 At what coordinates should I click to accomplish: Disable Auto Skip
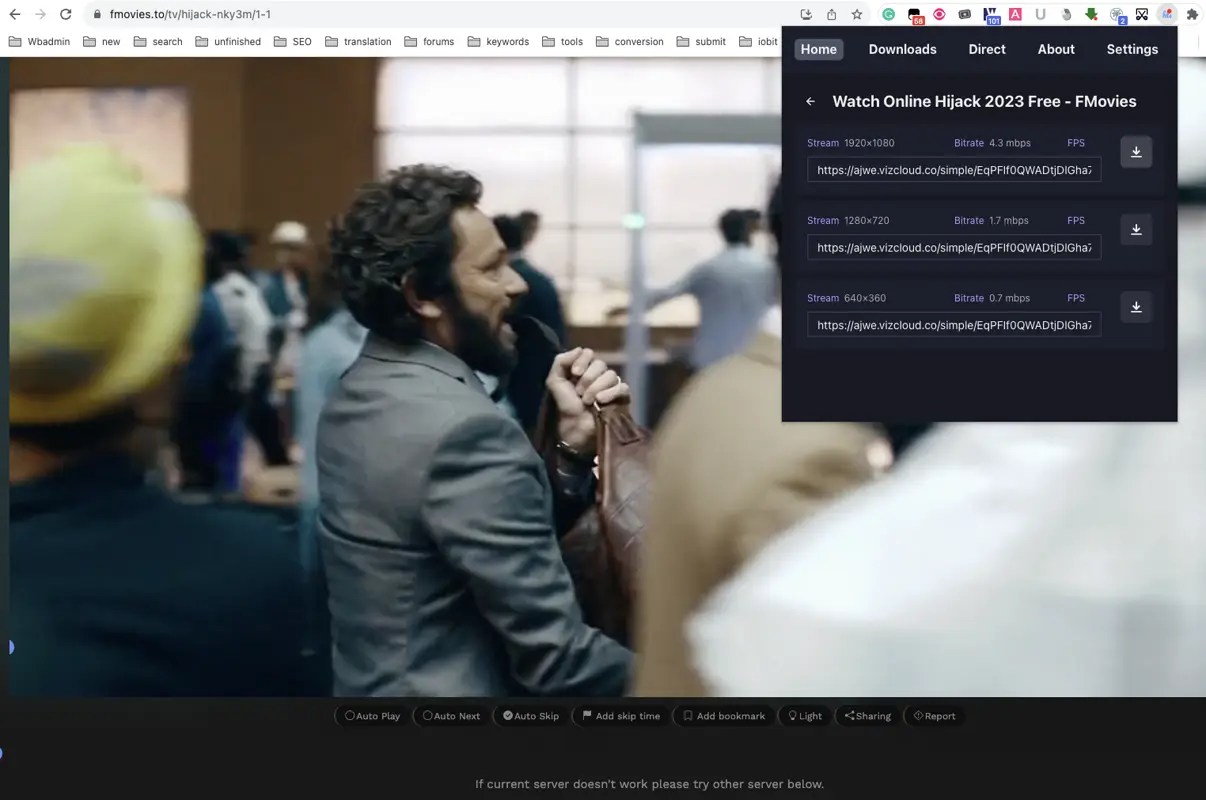(x=530, y=716)
